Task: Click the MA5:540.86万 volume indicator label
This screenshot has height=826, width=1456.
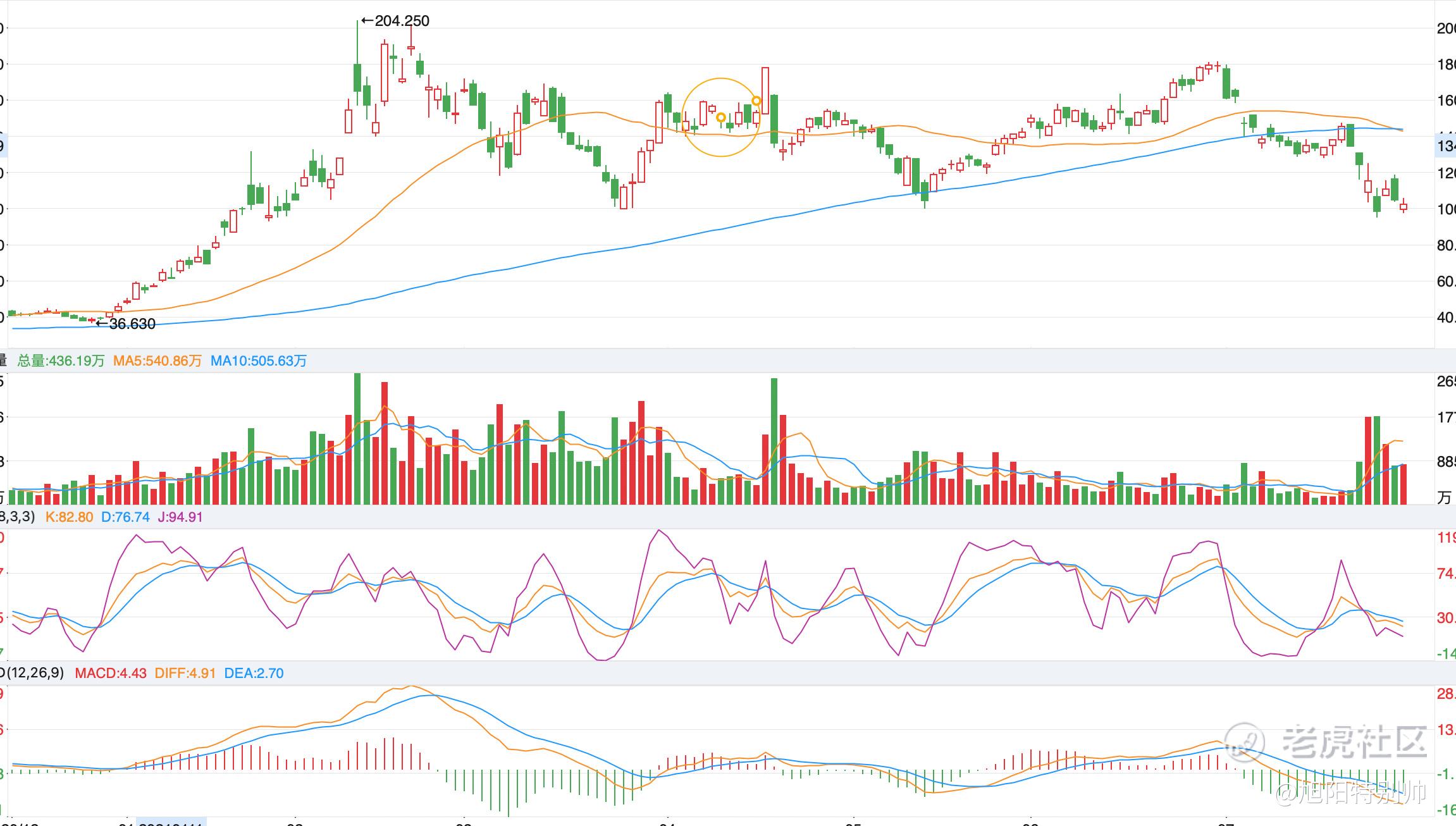Action: (x=157, y=361)
